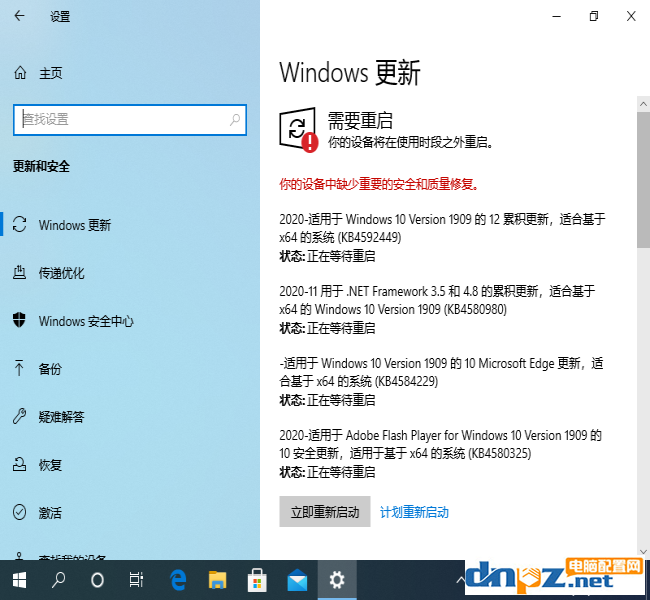Click the 激活 checkmark circle icon
Screen dimensions: 650x600
(x=19, y=513)
